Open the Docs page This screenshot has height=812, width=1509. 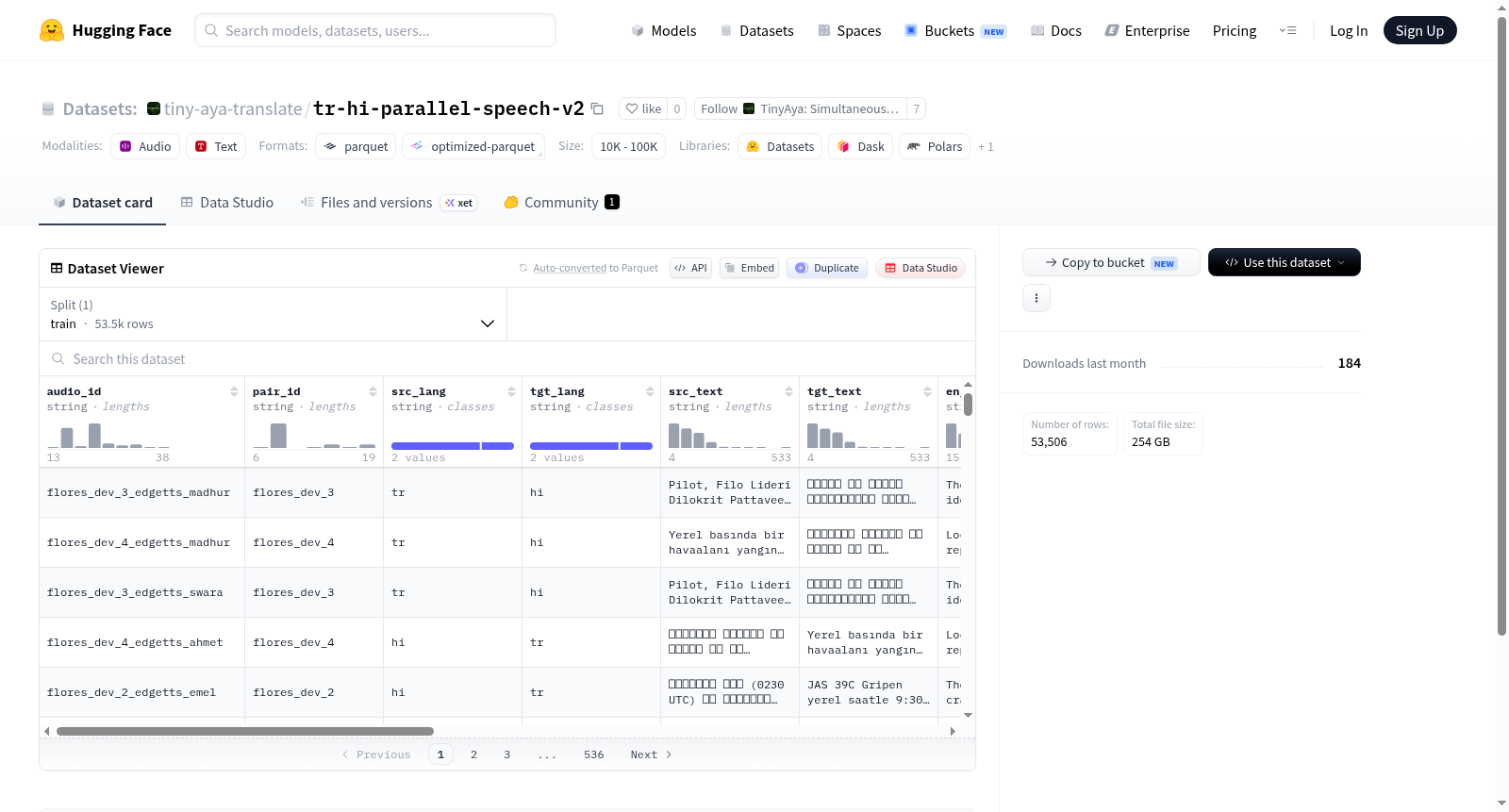(x=1056, y=30)
